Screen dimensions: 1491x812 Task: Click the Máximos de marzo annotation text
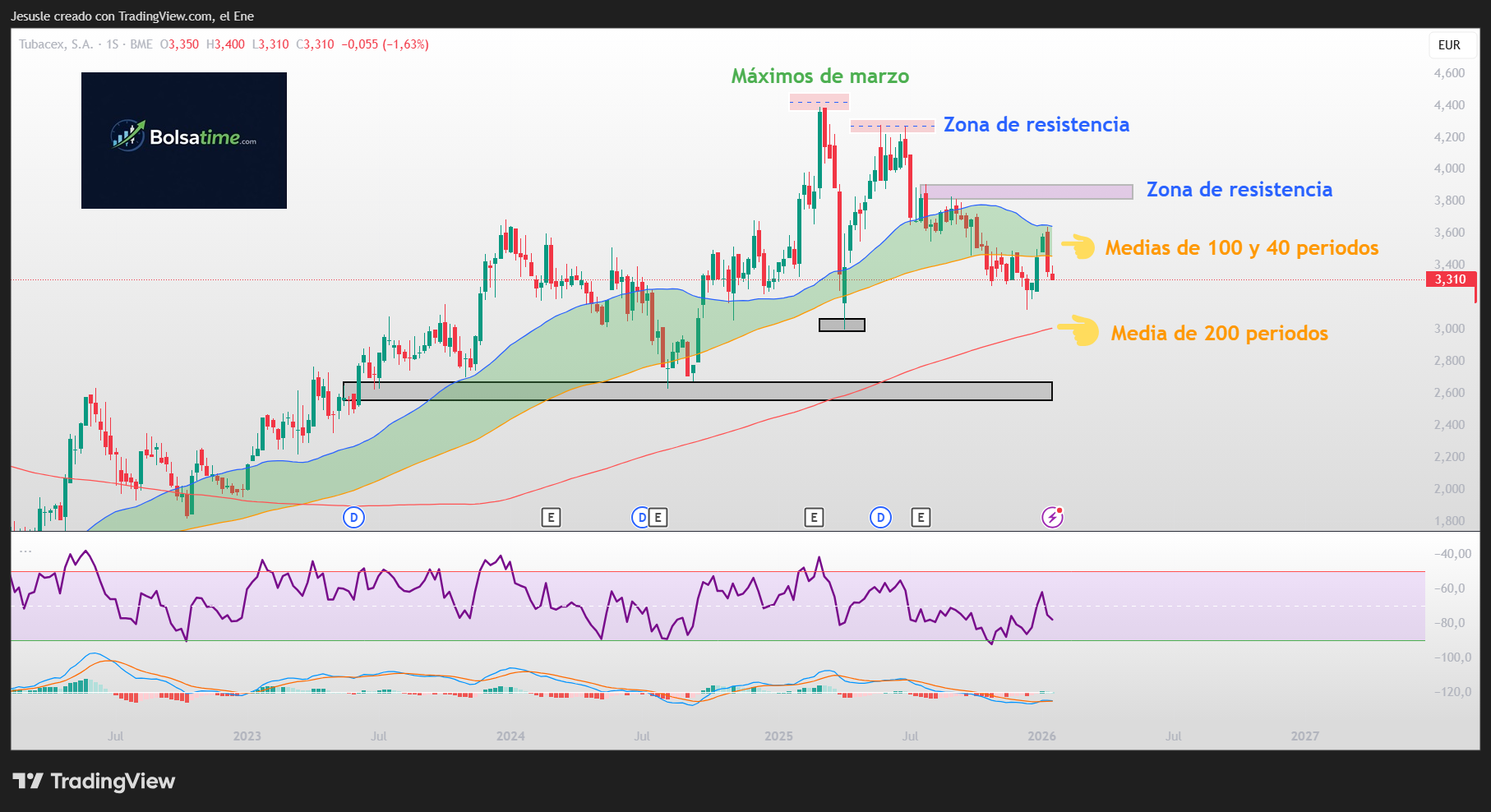click(x=819, y=76)
